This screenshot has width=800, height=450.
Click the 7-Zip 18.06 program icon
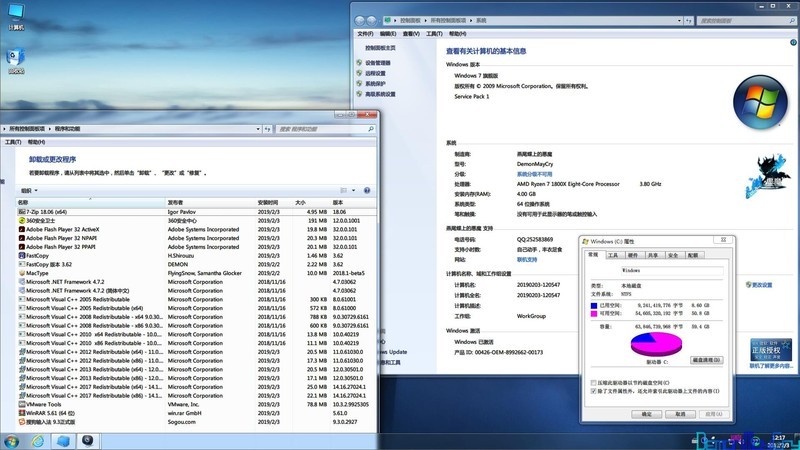pyautogui.click(x=22, y=212)
